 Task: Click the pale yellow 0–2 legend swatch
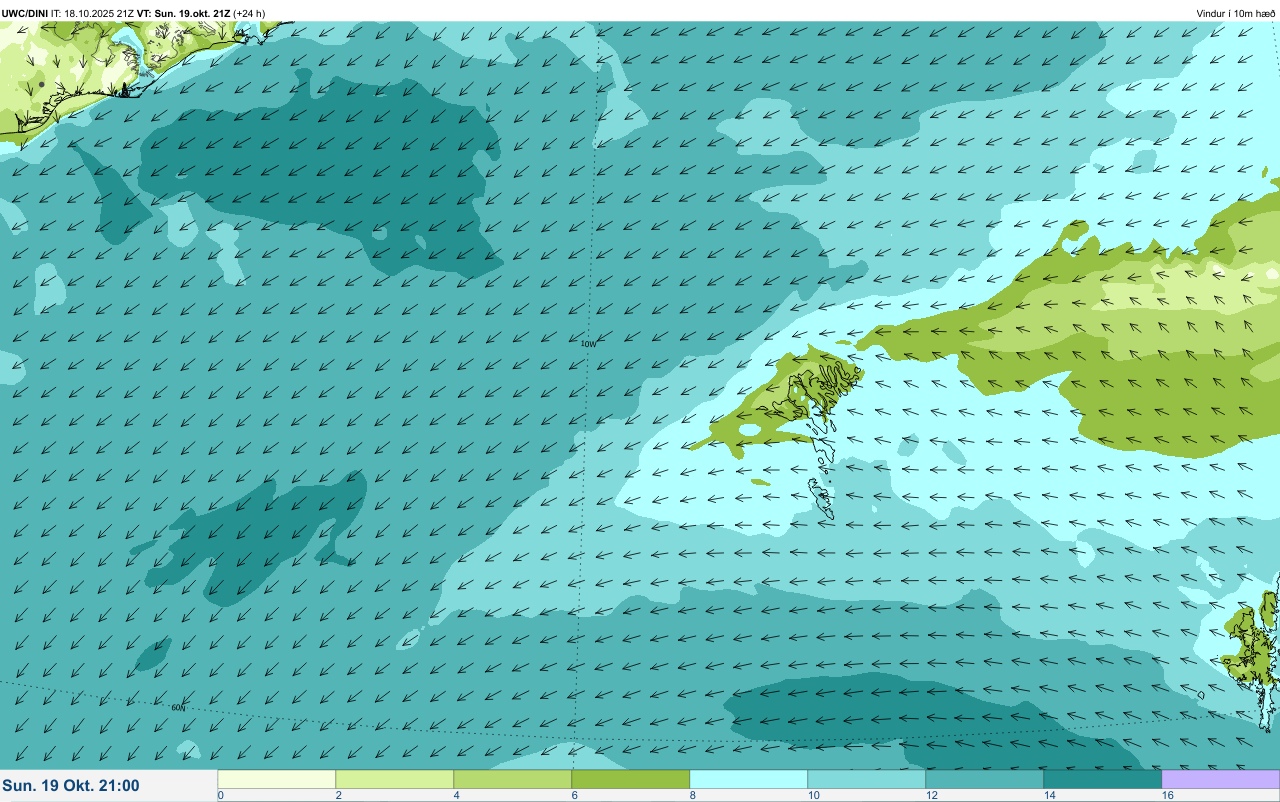point(277,779)
